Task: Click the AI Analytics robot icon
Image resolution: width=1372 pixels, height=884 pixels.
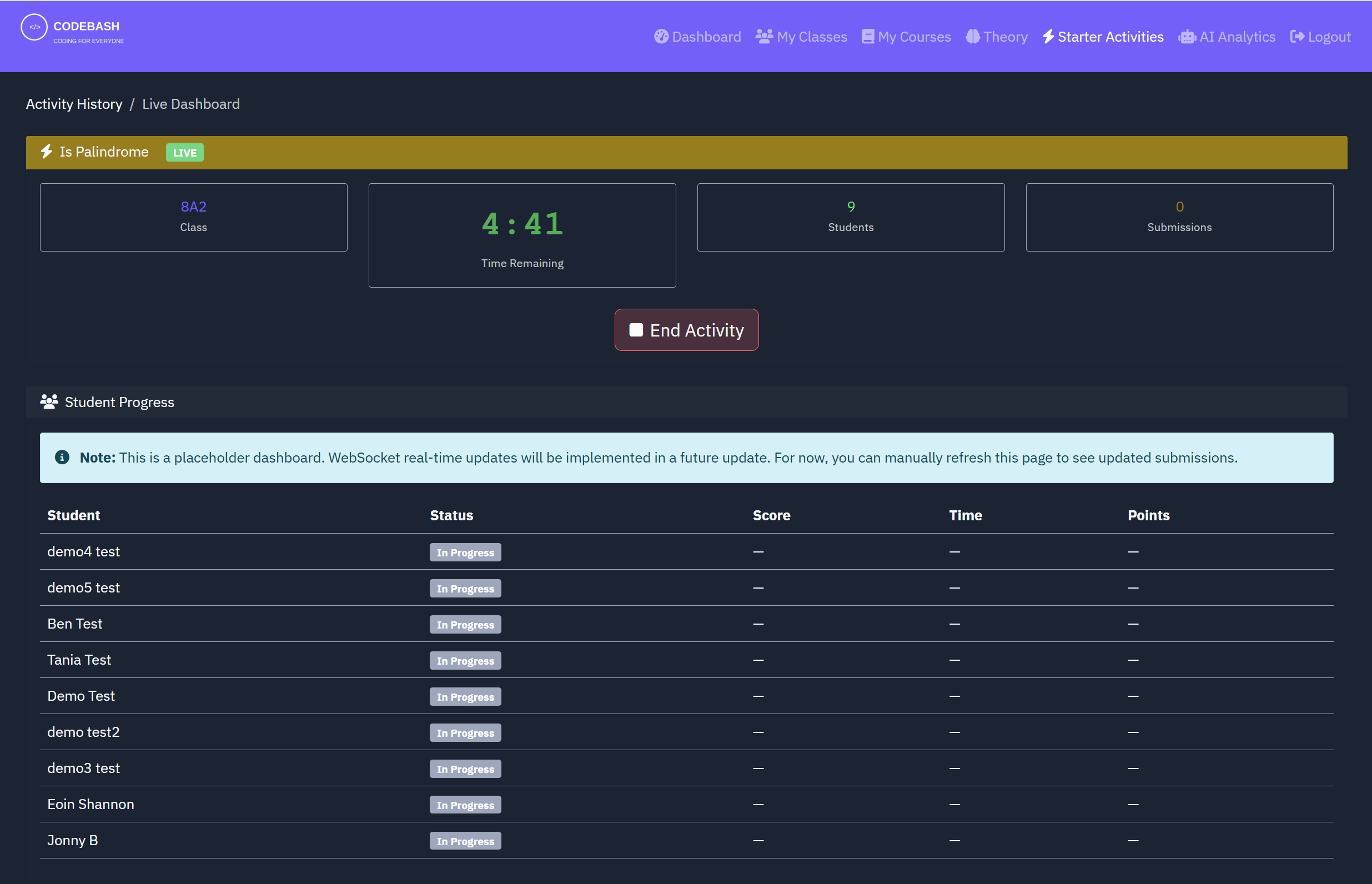Action: (x=1187, y=37)
